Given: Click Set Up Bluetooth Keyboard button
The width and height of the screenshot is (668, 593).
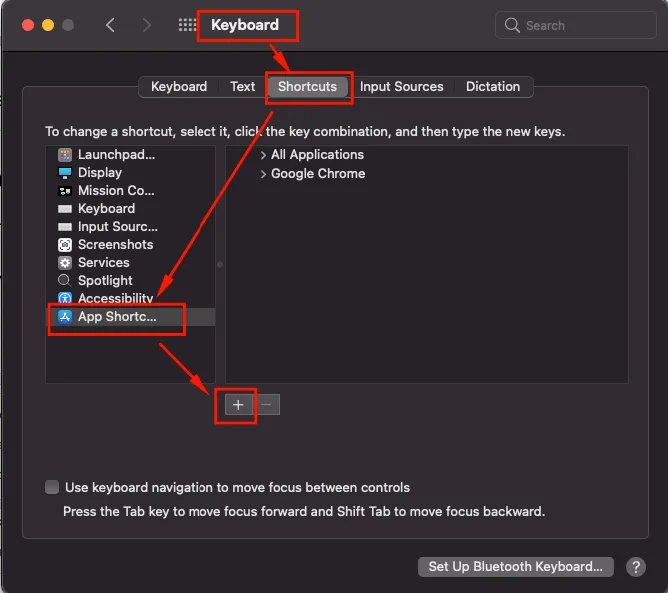Looking at the screenshot, I should (x=515, y=567).
